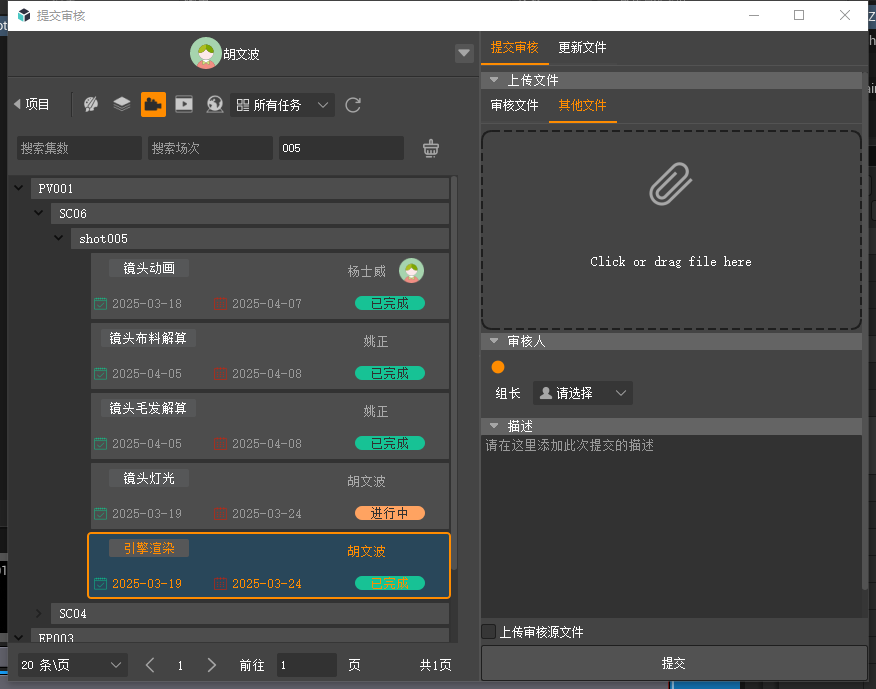Click 2025-03-18 start date text
Viewport: 876px width, 689px height.
coord(147,304)
